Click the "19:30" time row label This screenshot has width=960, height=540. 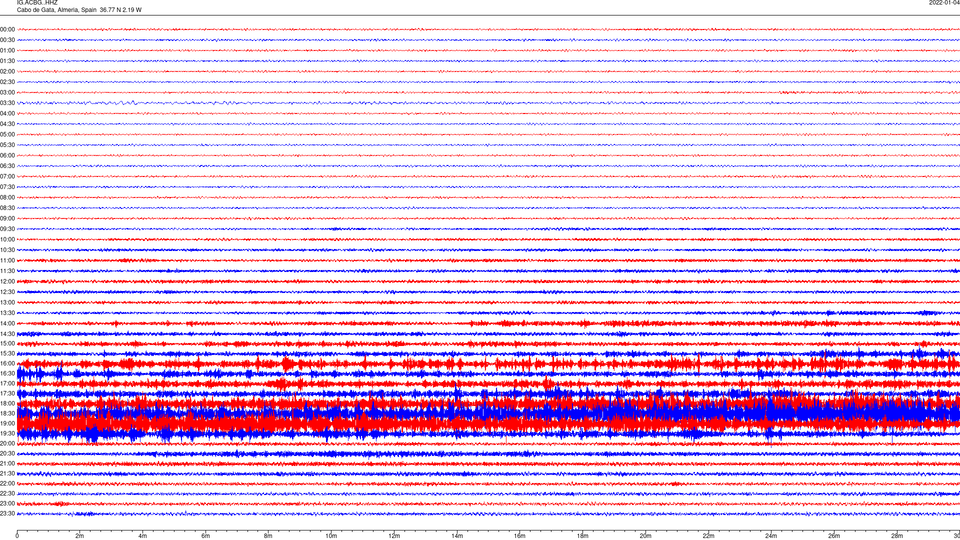tap(7, 433)
